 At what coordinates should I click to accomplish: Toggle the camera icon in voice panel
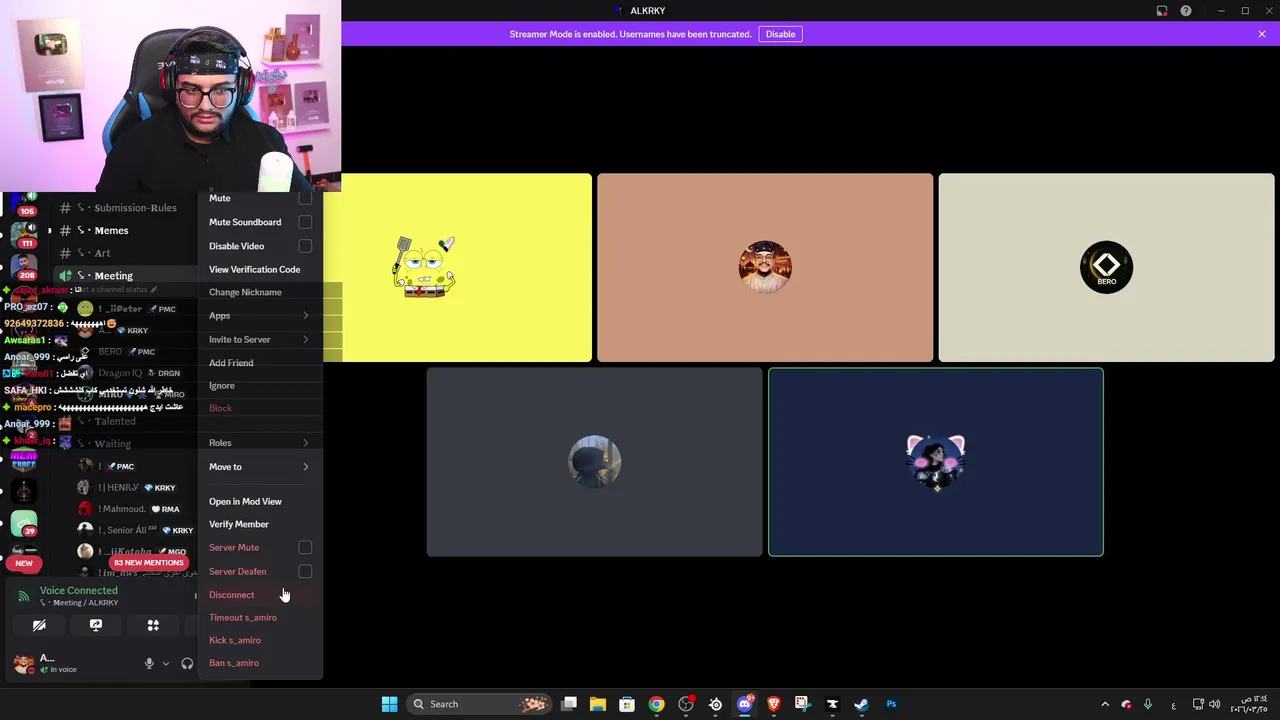pos(39,625)
